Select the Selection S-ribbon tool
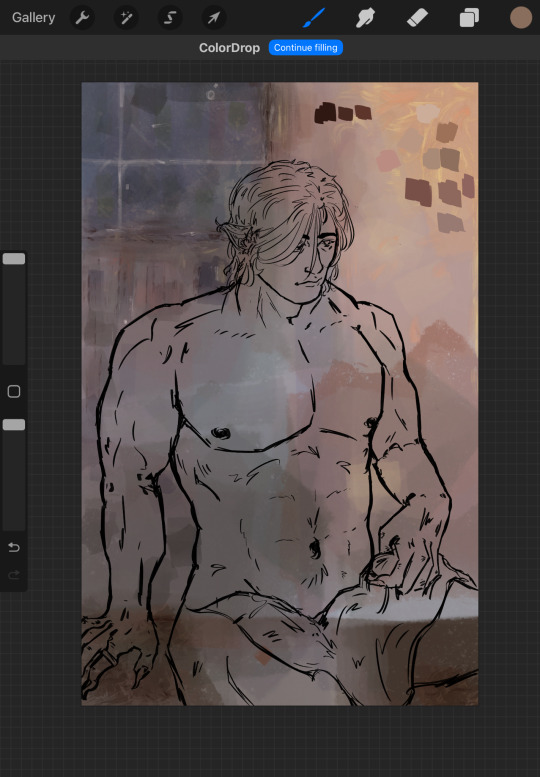The image size is (540, 777). click(x=169, y=18)
